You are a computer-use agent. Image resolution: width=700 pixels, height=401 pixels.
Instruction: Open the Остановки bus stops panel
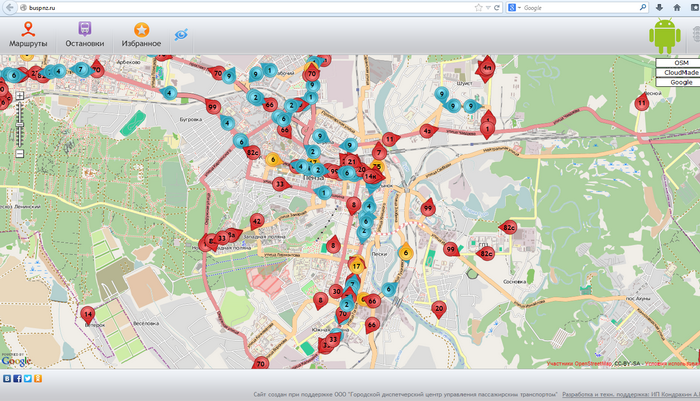[x=84, y=35]
